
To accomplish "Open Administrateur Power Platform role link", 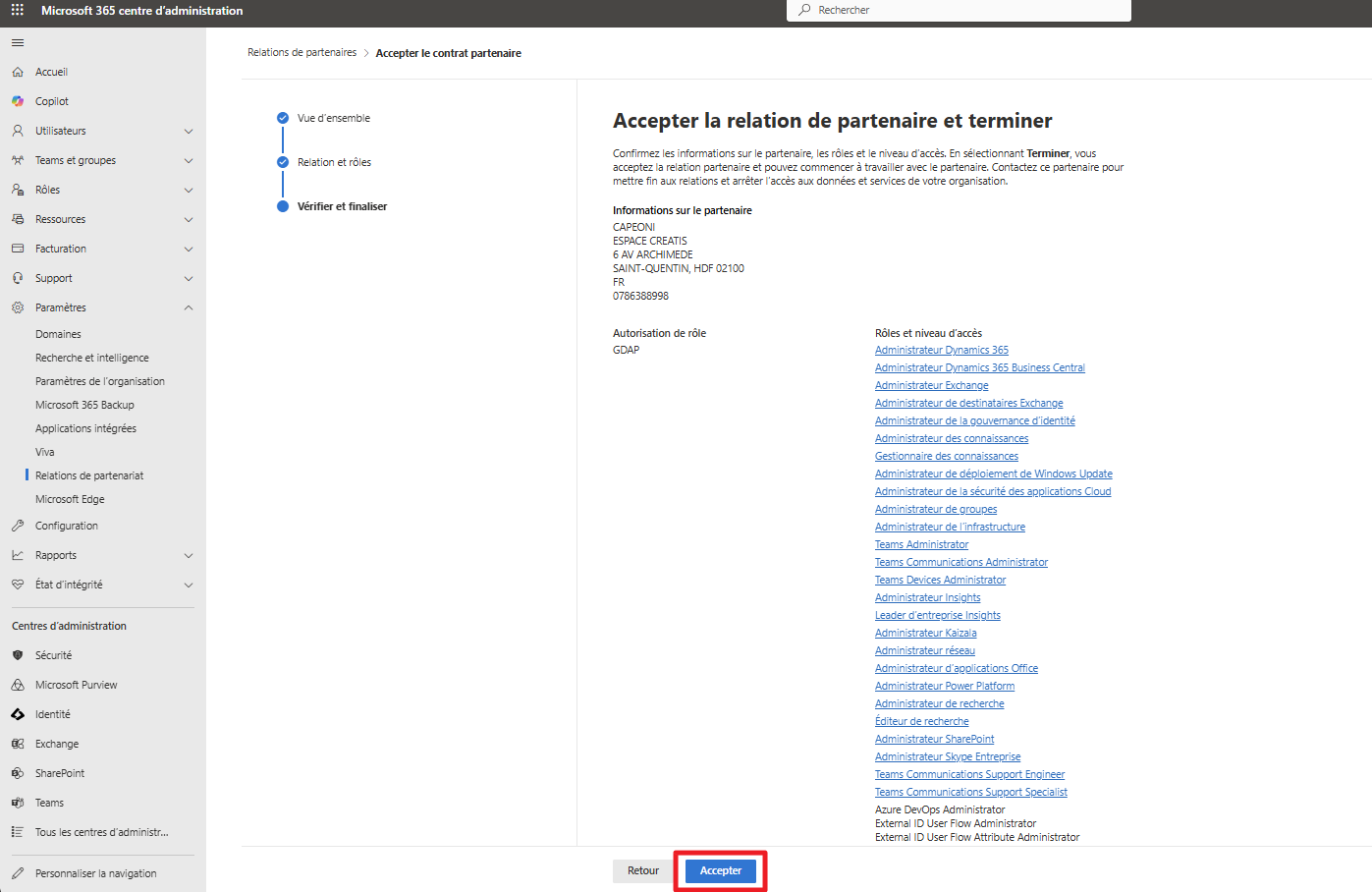I will pos(945,686).
